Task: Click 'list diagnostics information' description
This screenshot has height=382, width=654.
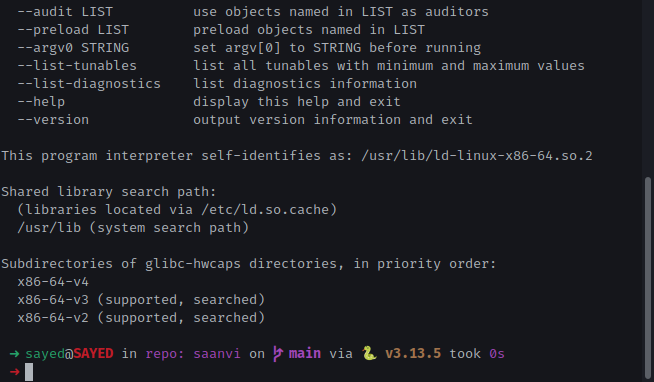Action: tap(305, 83)
